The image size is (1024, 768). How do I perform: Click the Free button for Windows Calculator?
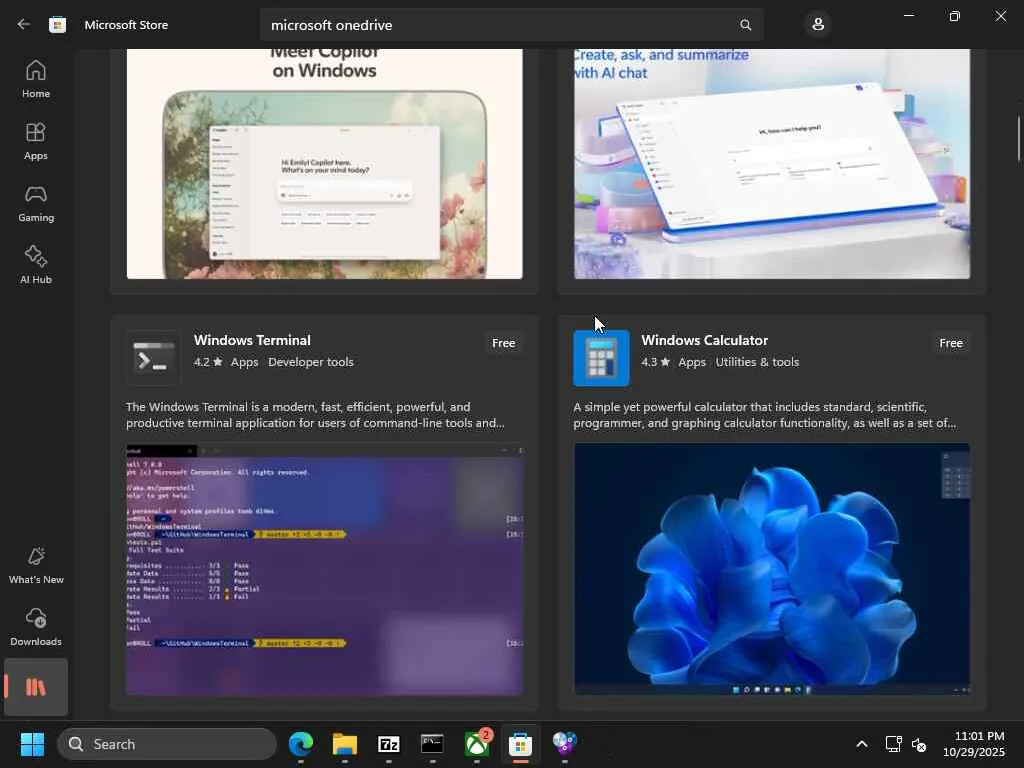[951, 343]
